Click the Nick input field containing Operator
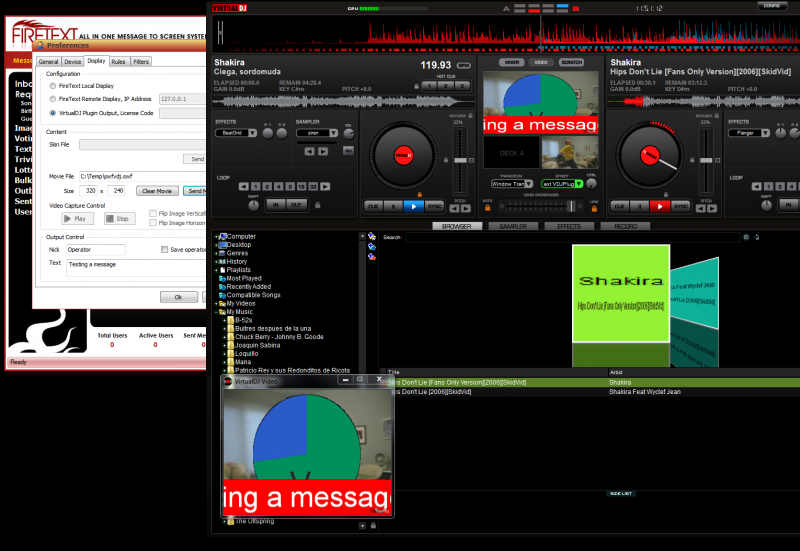Viewport: 800px width, 551px height. tap(95, 249)
